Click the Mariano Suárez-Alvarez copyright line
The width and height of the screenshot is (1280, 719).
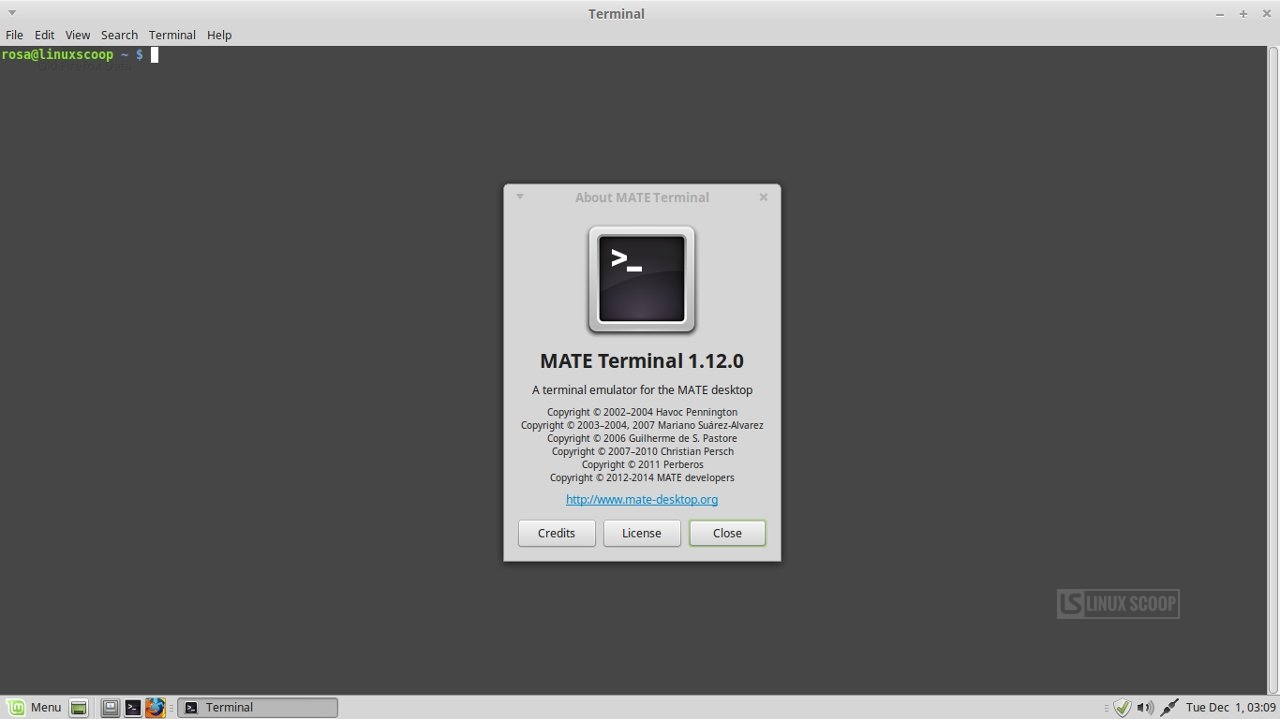pyautogui.click(x=642, y=425)
